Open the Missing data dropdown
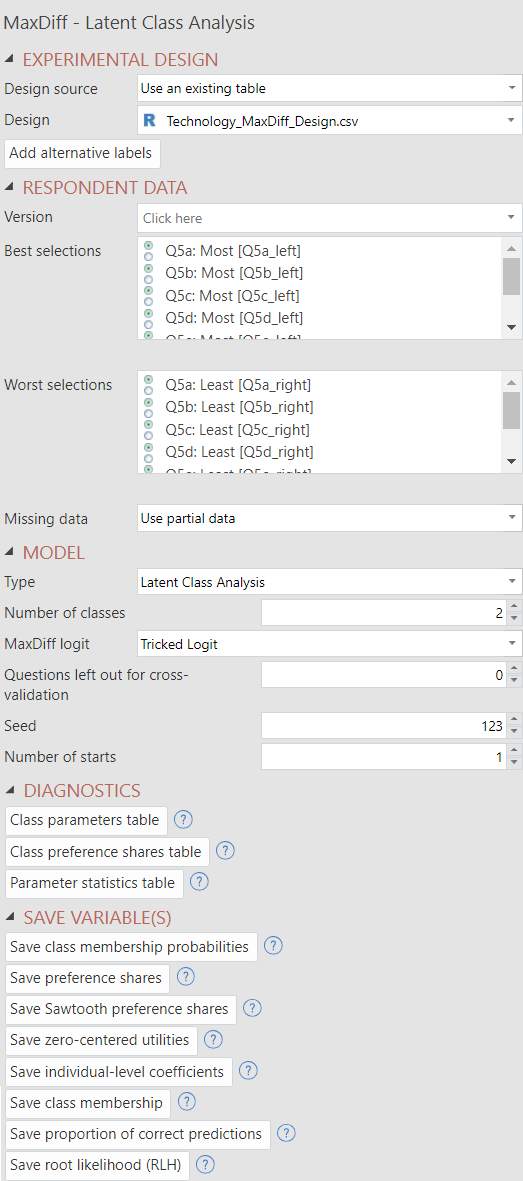523x1181 pixels. pos(330,518)
